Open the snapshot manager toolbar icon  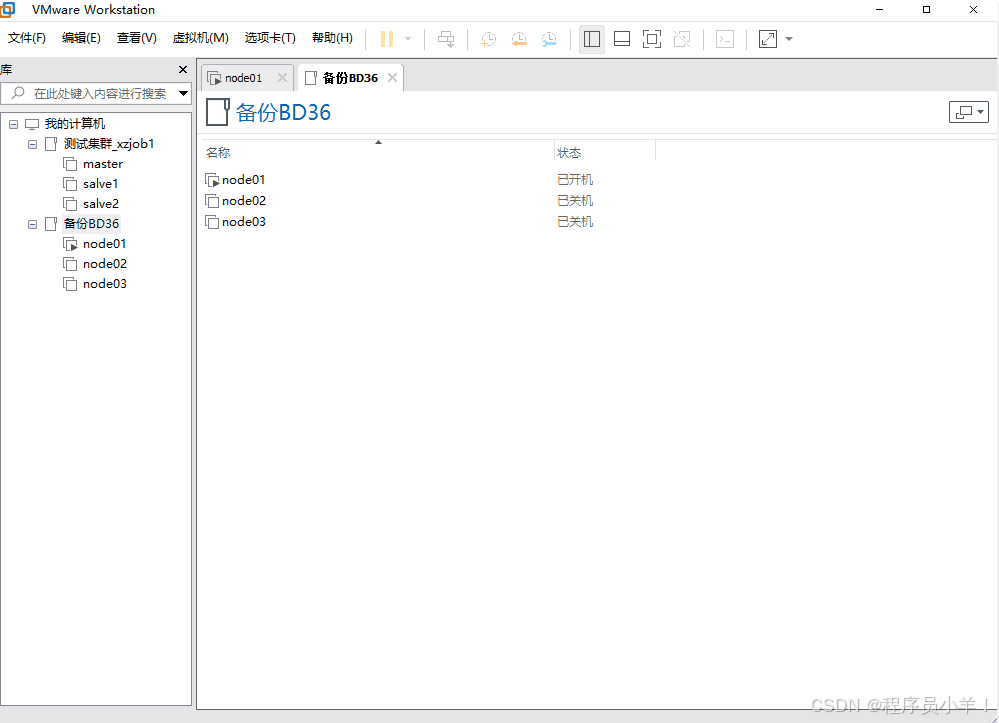[549, 39]
